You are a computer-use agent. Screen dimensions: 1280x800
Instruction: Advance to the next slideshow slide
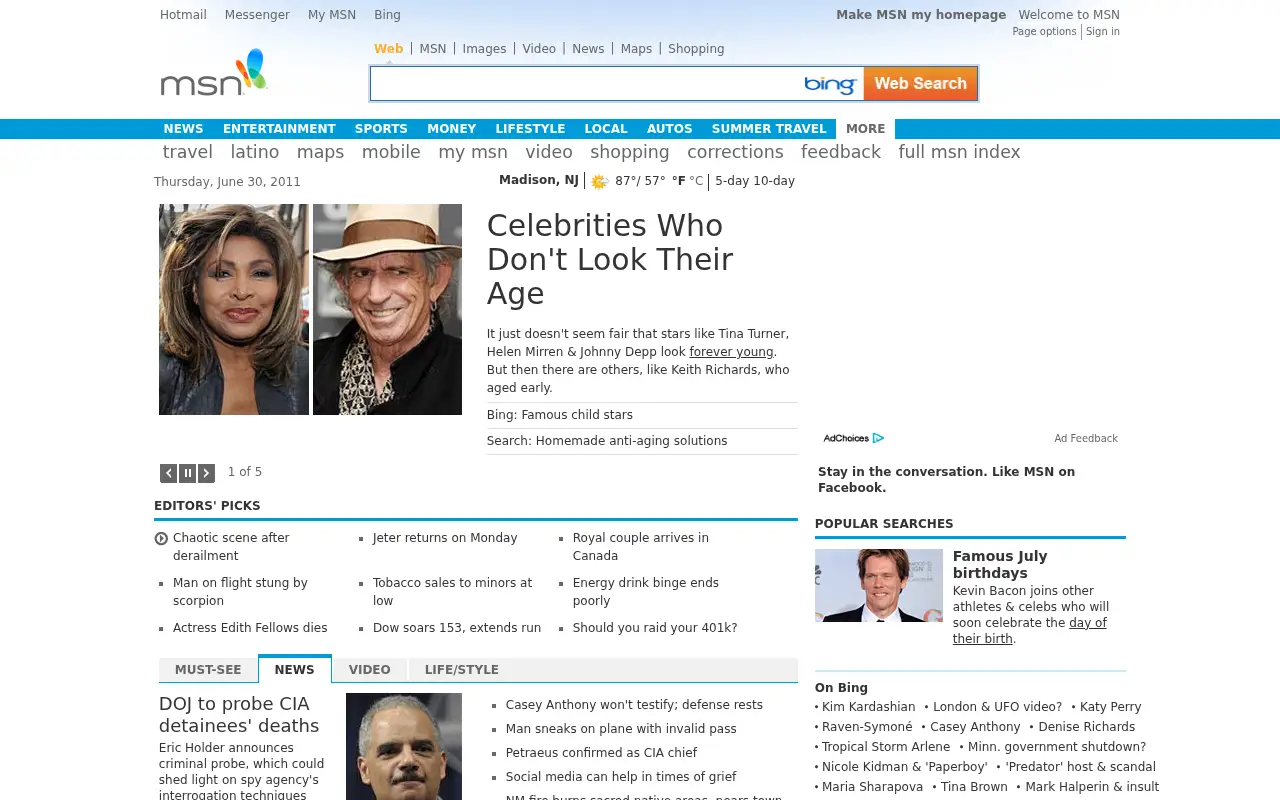click(x=206, y=473)
